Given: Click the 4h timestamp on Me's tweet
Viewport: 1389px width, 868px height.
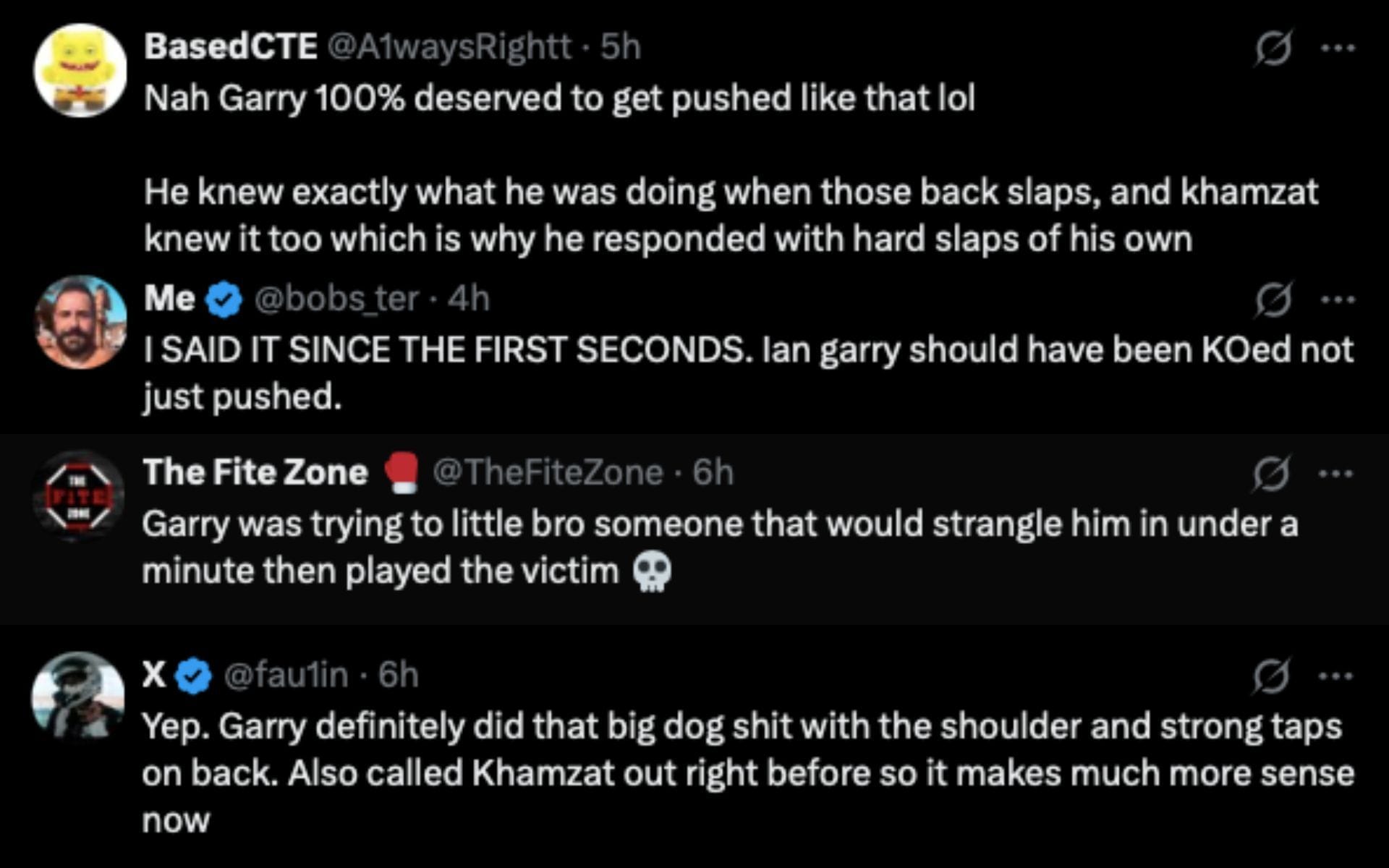Looking at the screenshot, I should [x=469, y=299].
